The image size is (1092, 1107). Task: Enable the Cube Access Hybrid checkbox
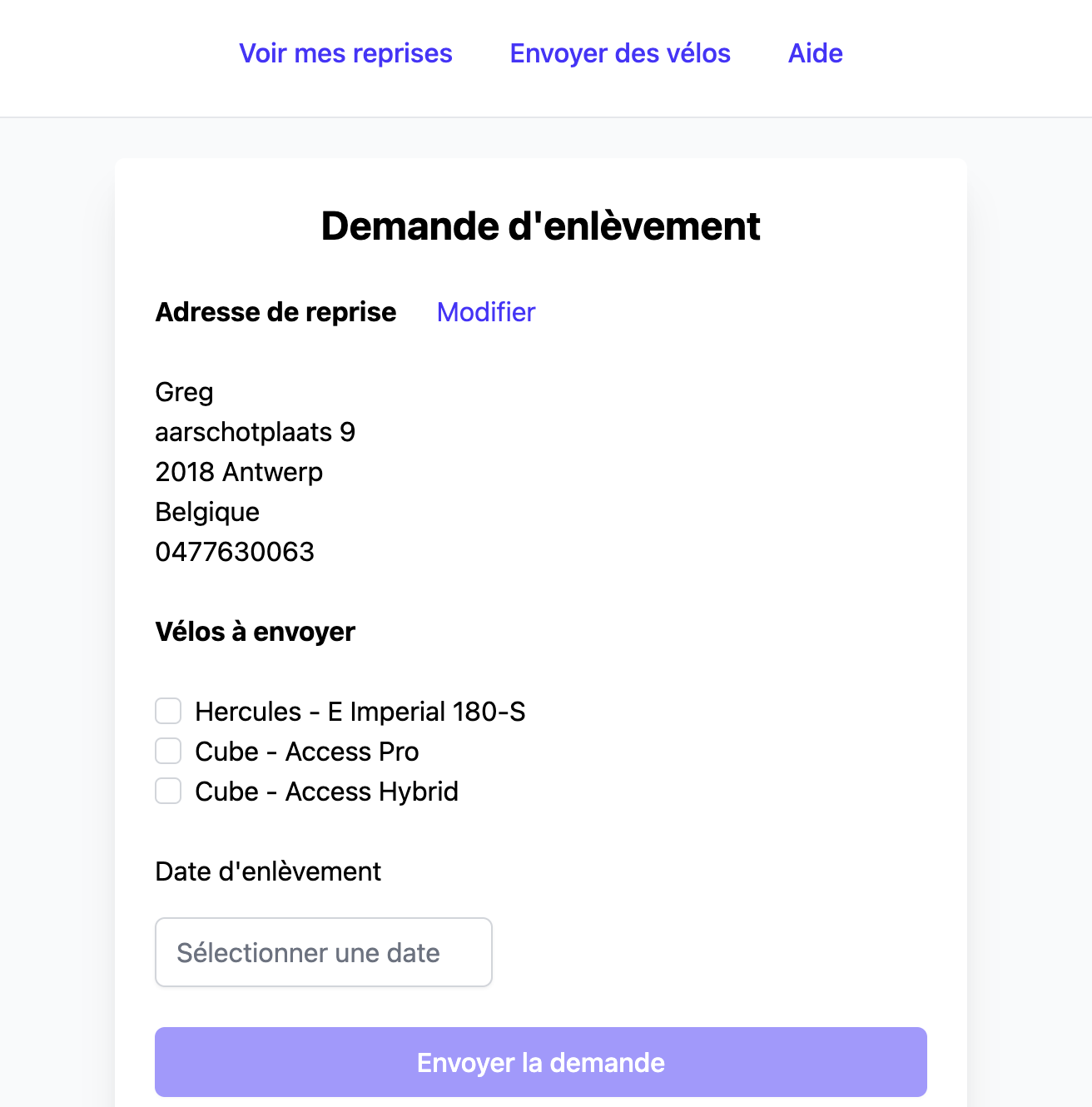(x=168, y=792)
